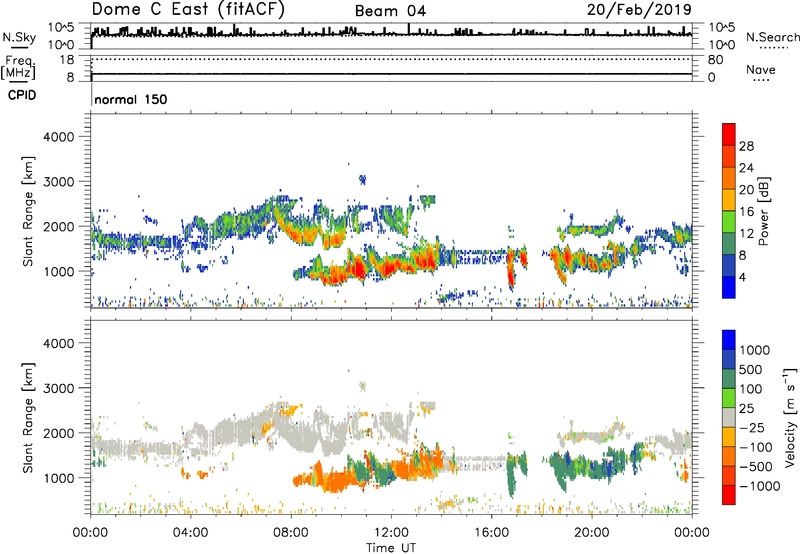Viewport: 800px width, 554px height.
Task: Click the '18' frequency axis tick
Action: (x=67, y=60)
